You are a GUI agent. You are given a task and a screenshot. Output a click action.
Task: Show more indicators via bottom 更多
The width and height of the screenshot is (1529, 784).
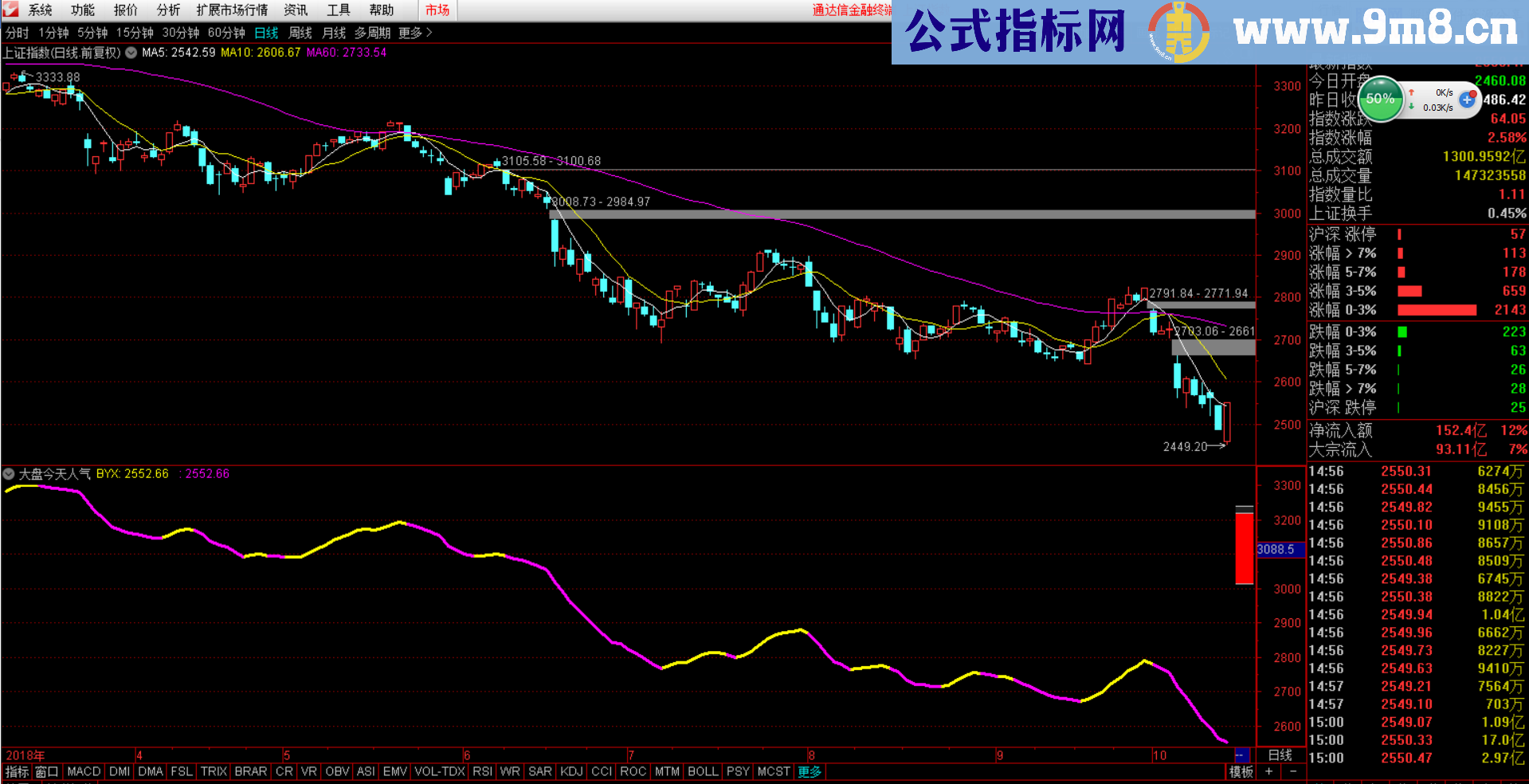(810, 771)
